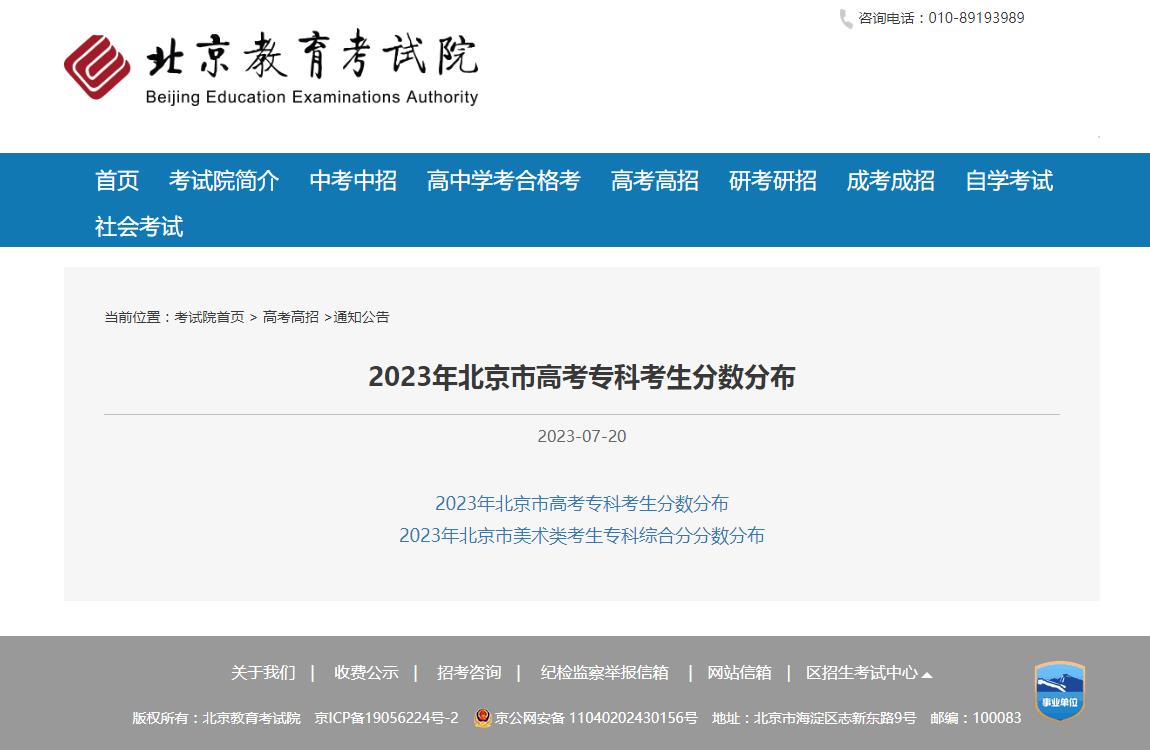Click the 通知公告 breadcrumb link
Screen dimensions: 1150x750
tap(362, 317)
